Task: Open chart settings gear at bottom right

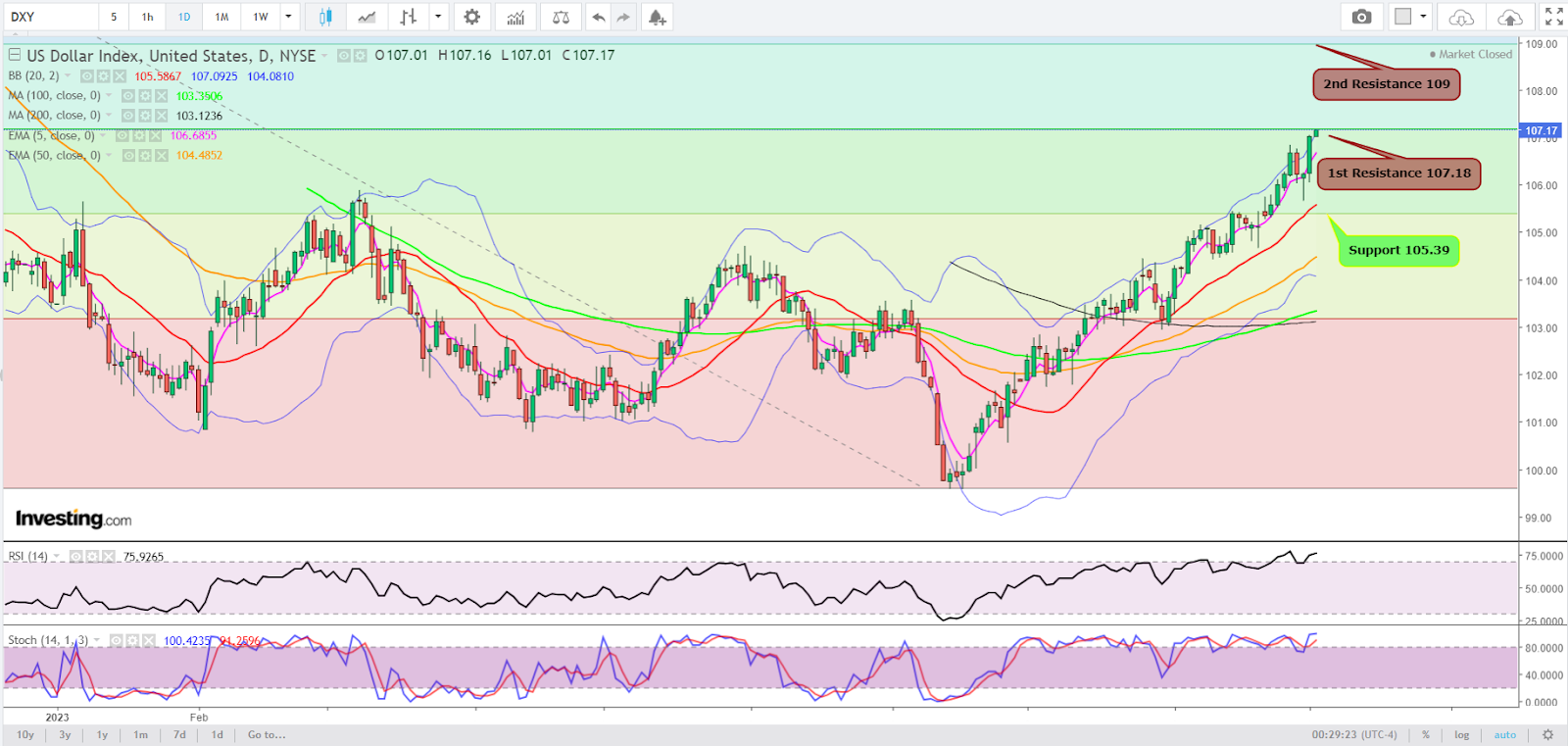Action: pos(1548,734)
